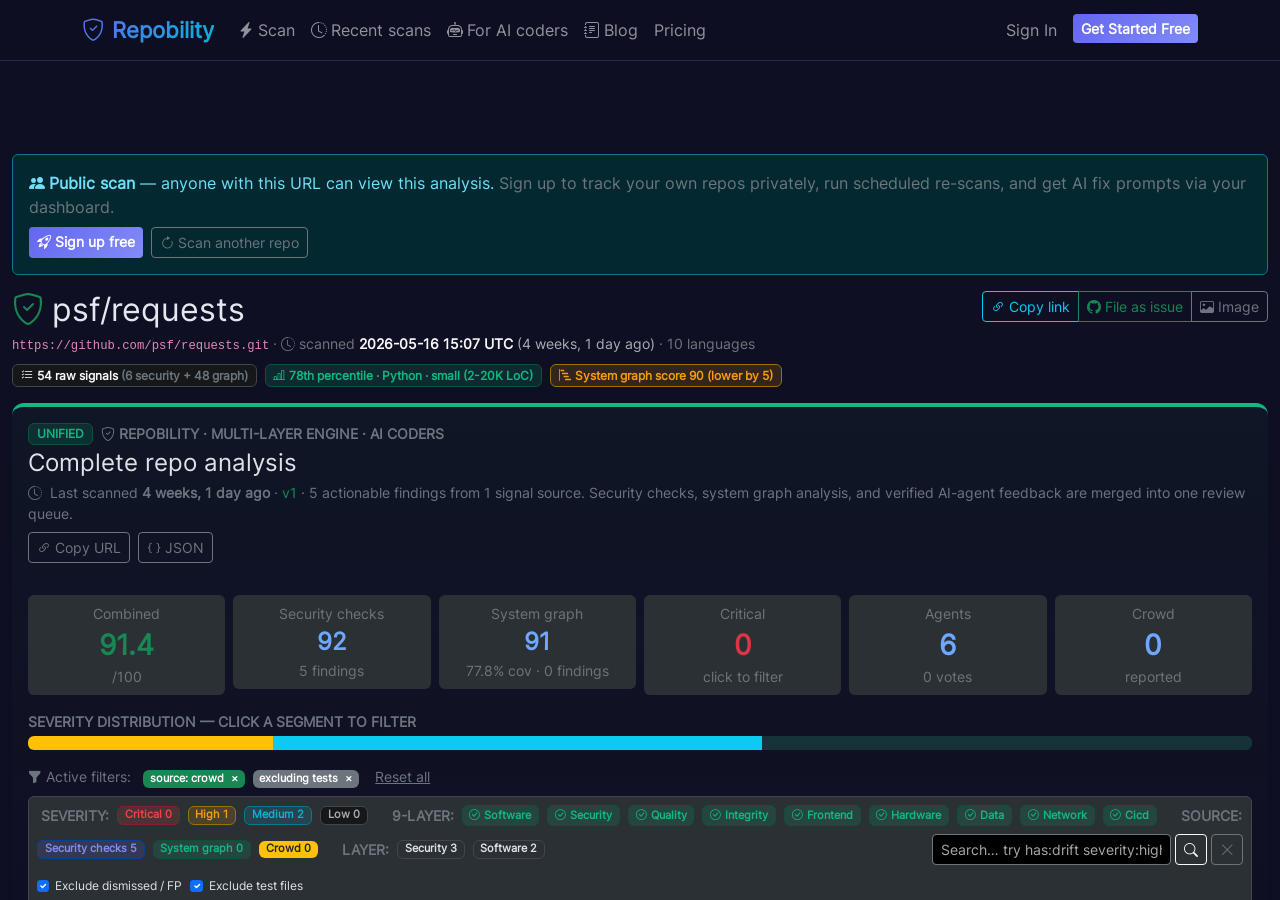This screenshot has height=900, width=1280.
Task: Filter by the cyan severity bar segment
Action: point(517,743)
